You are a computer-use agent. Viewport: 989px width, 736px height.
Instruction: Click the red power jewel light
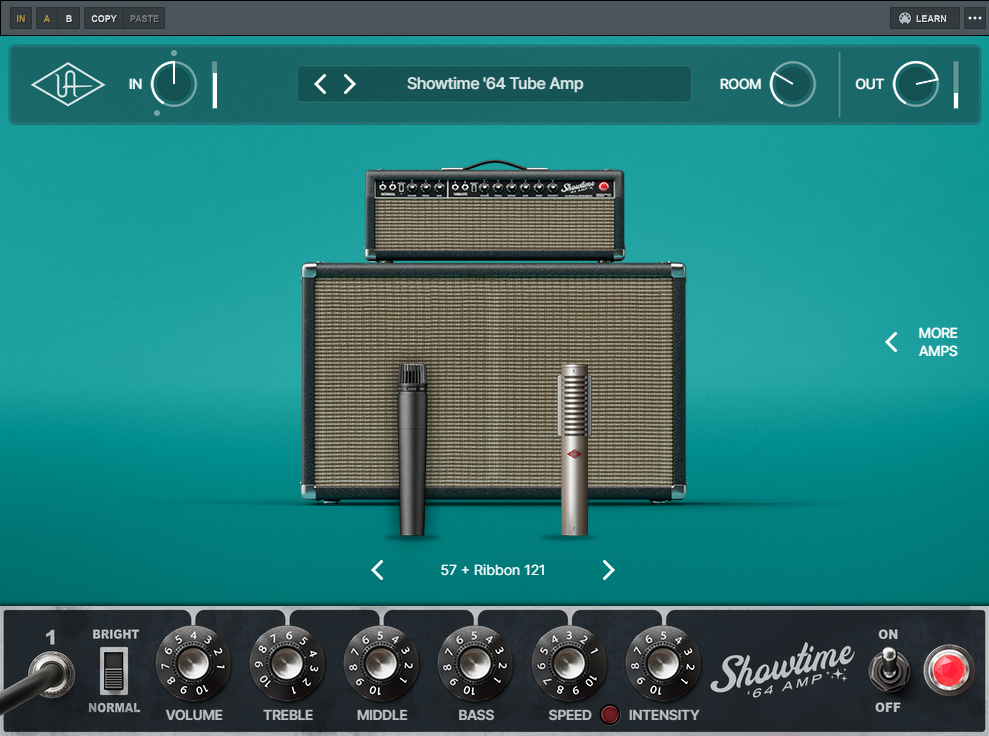[x=947, y=670]
